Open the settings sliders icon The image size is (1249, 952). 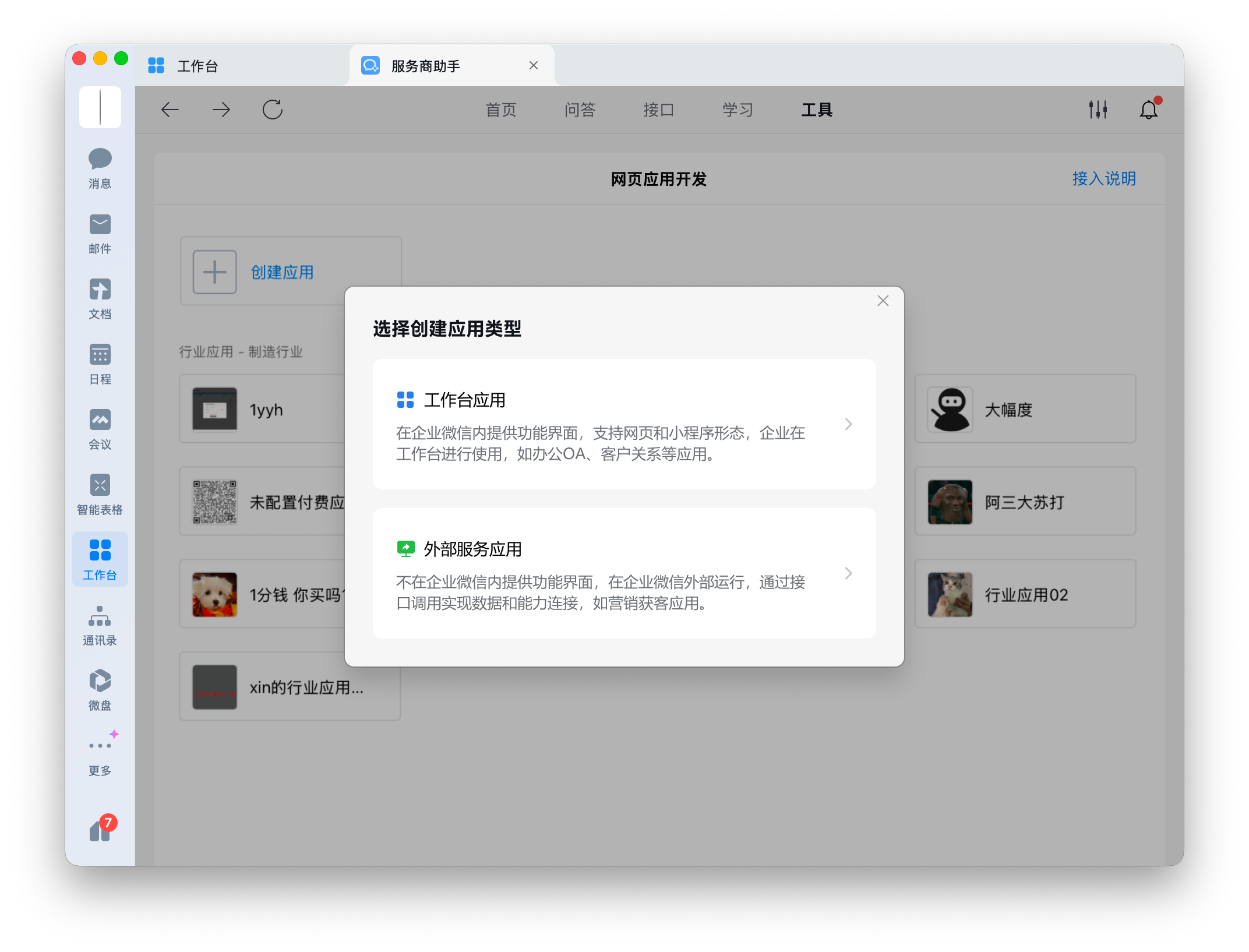coord(1098,110)
